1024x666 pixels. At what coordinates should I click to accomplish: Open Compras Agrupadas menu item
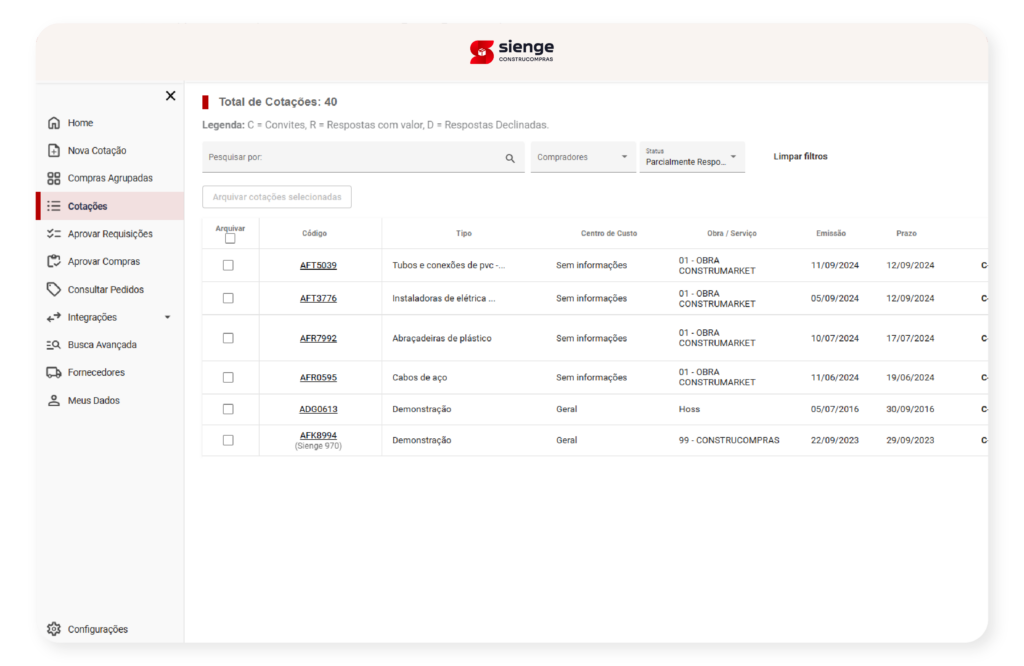point(110,178)
